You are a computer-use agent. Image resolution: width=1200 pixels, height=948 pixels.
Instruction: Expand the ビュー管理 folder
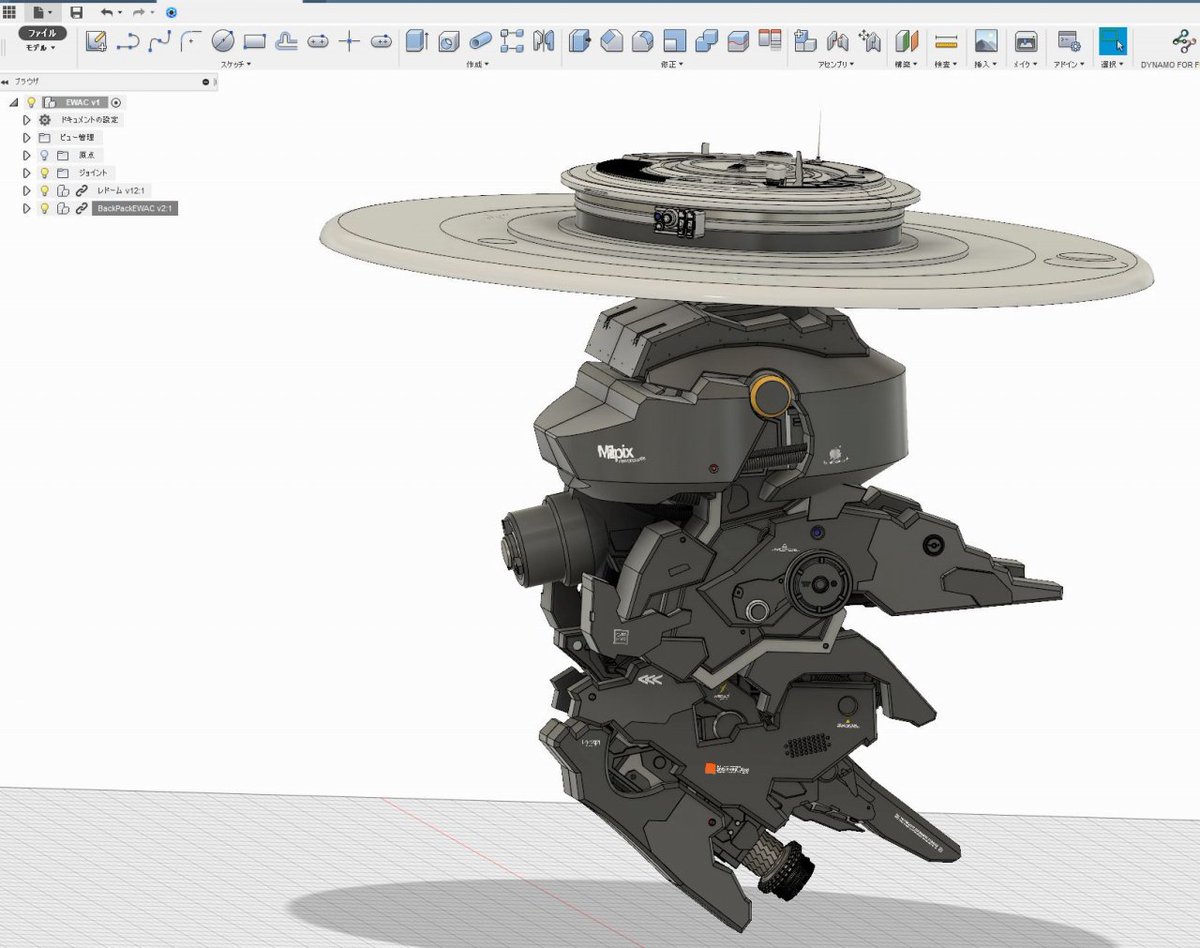(27, 137)
